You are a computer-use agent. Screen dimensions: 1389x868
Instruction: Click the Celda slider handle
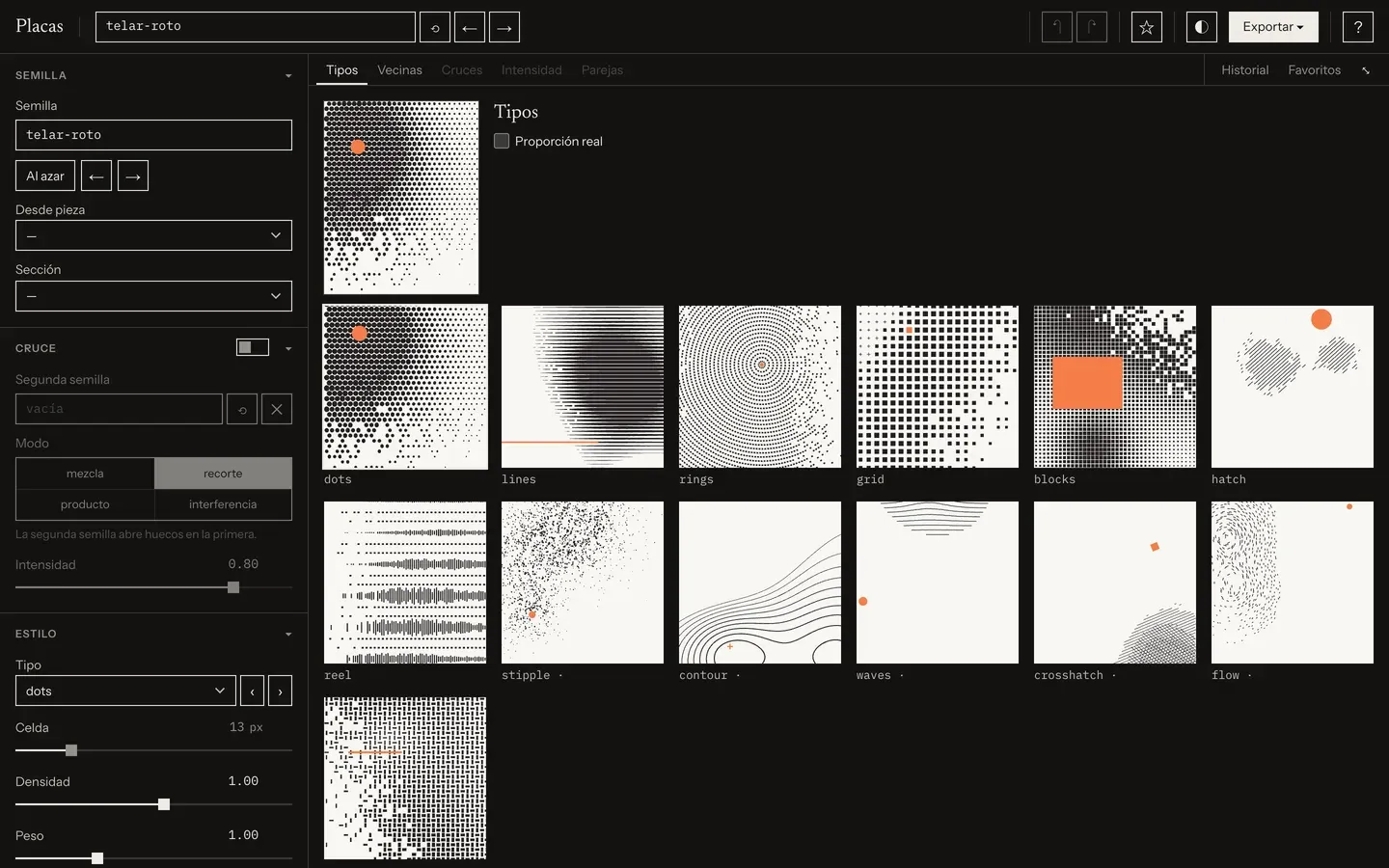pyautogui.click(x=71, y=750)
